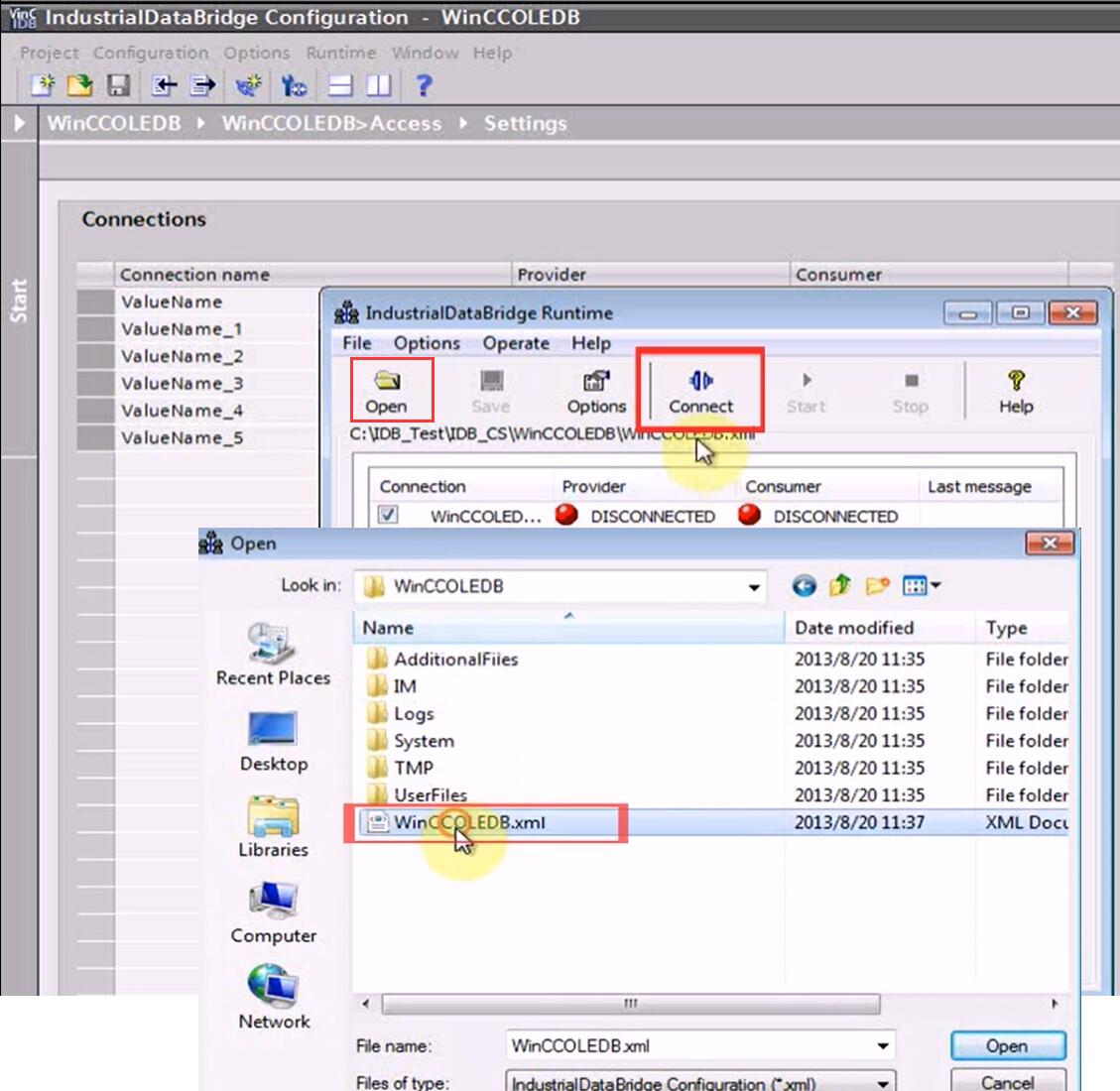Click the Open button in Open dialog

tap(1008, 1046)
